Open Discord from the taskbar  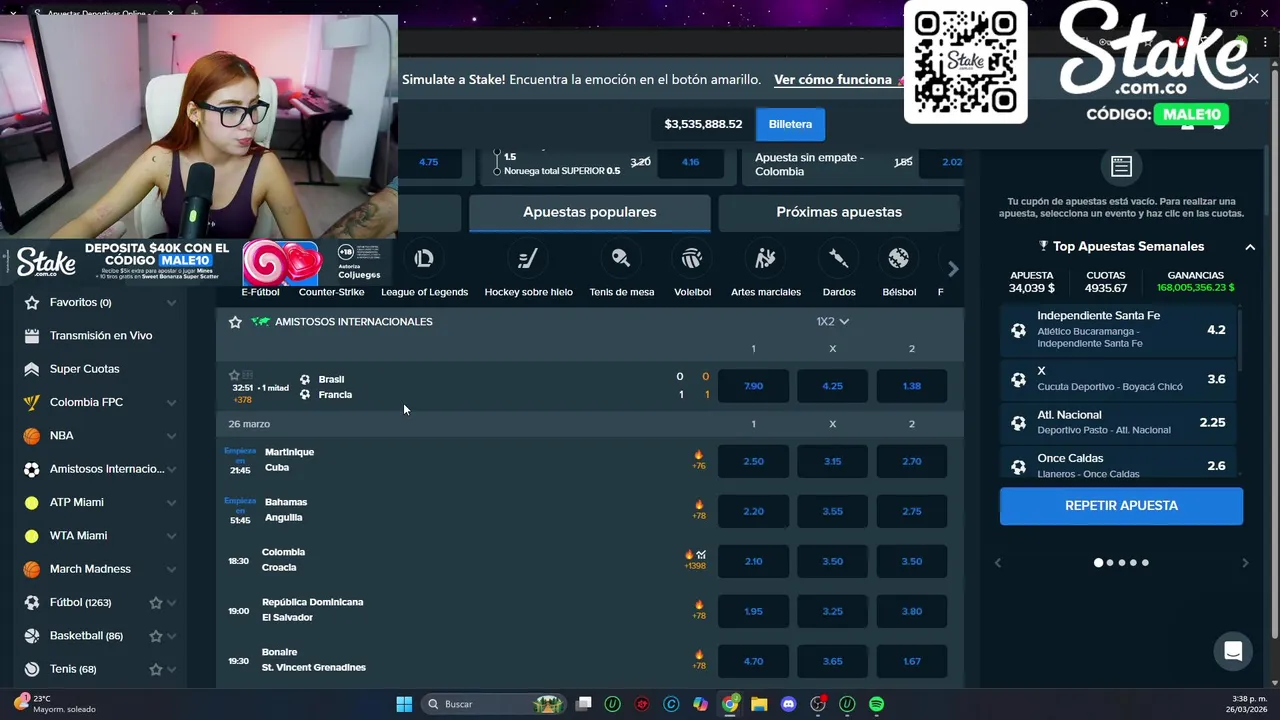point(788,704)
